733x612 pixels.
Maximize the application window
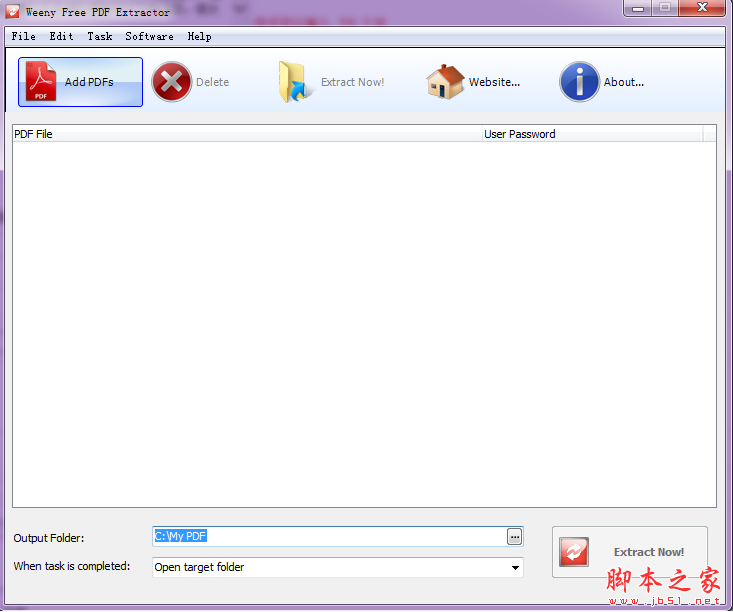[x=665, y=8]
